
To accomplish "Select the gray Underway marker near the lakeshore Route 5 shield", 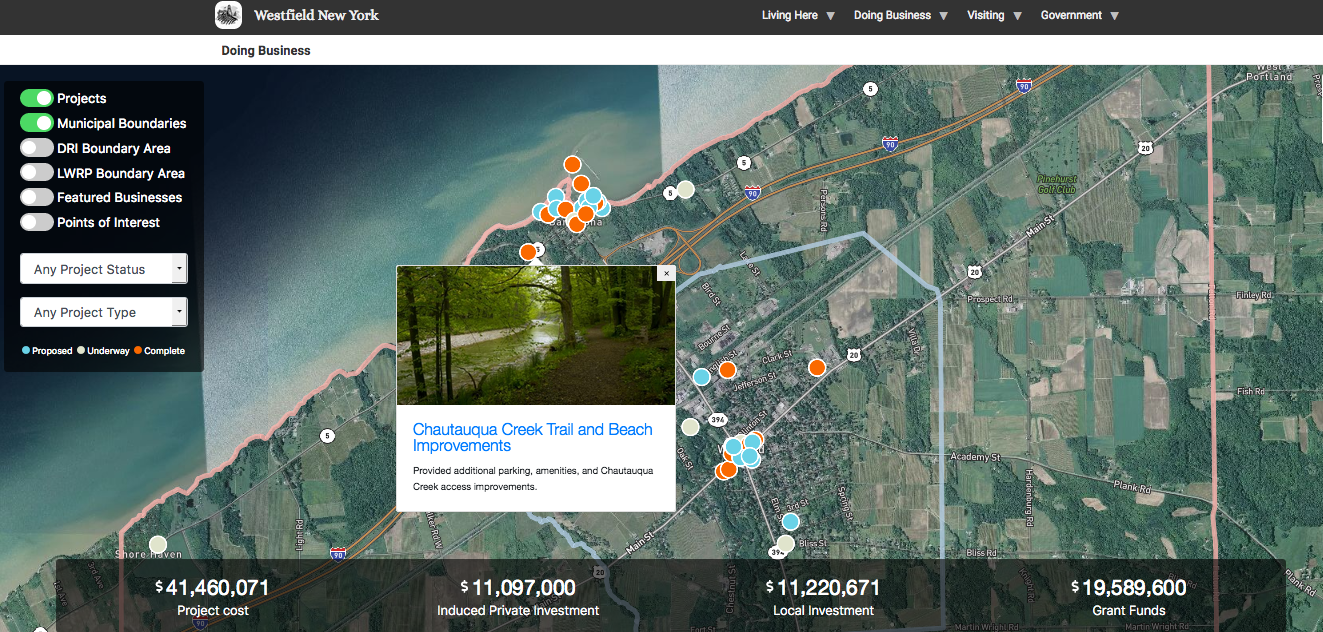I will 685,190.
